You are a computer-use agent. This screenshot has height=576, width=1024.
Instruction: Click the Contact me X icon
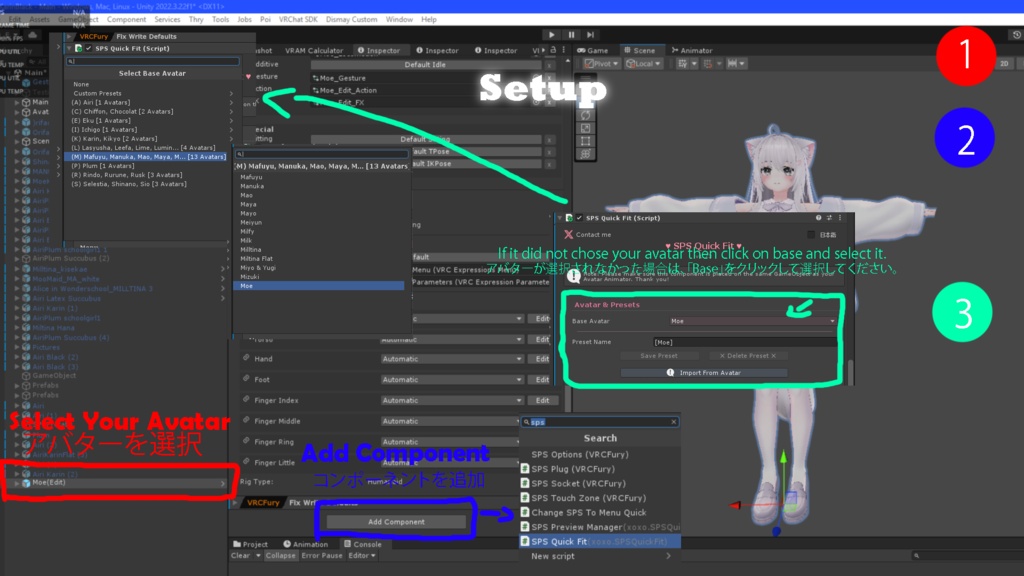coord(568,234)
